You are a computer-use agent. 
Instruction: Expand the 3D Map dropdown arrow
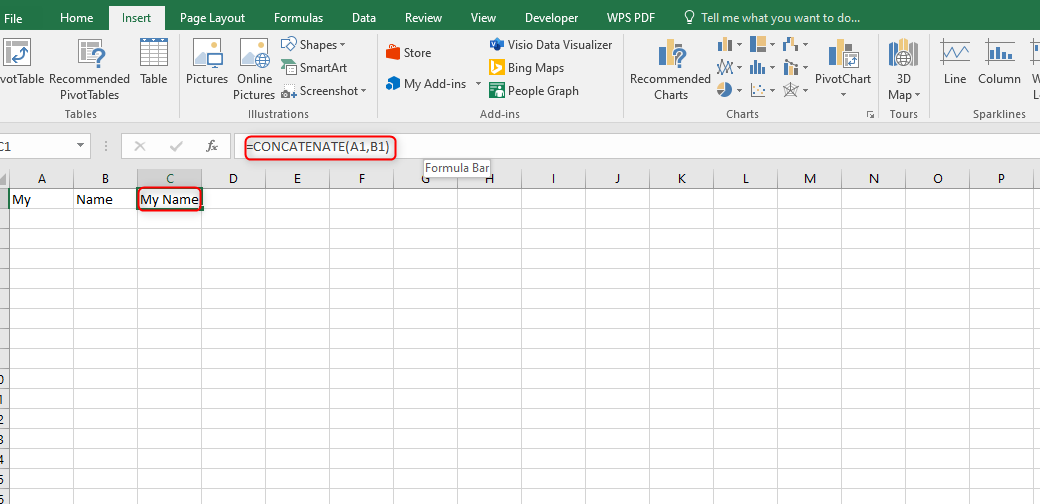917,95
